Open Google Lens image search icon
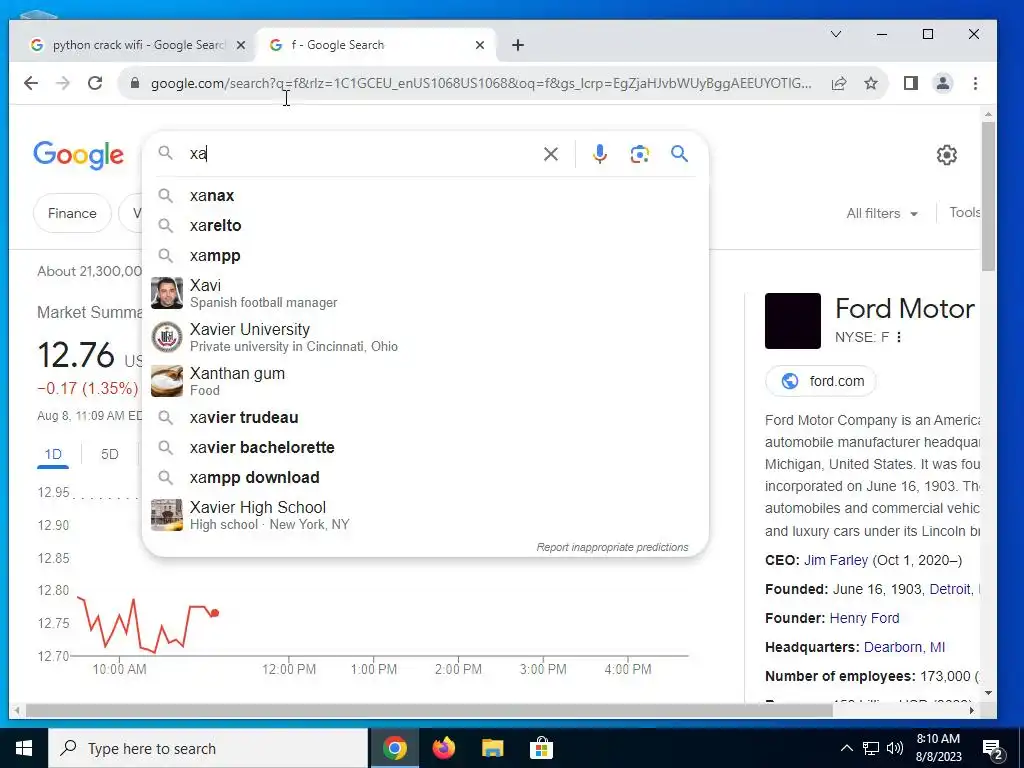 pos(639,154)
